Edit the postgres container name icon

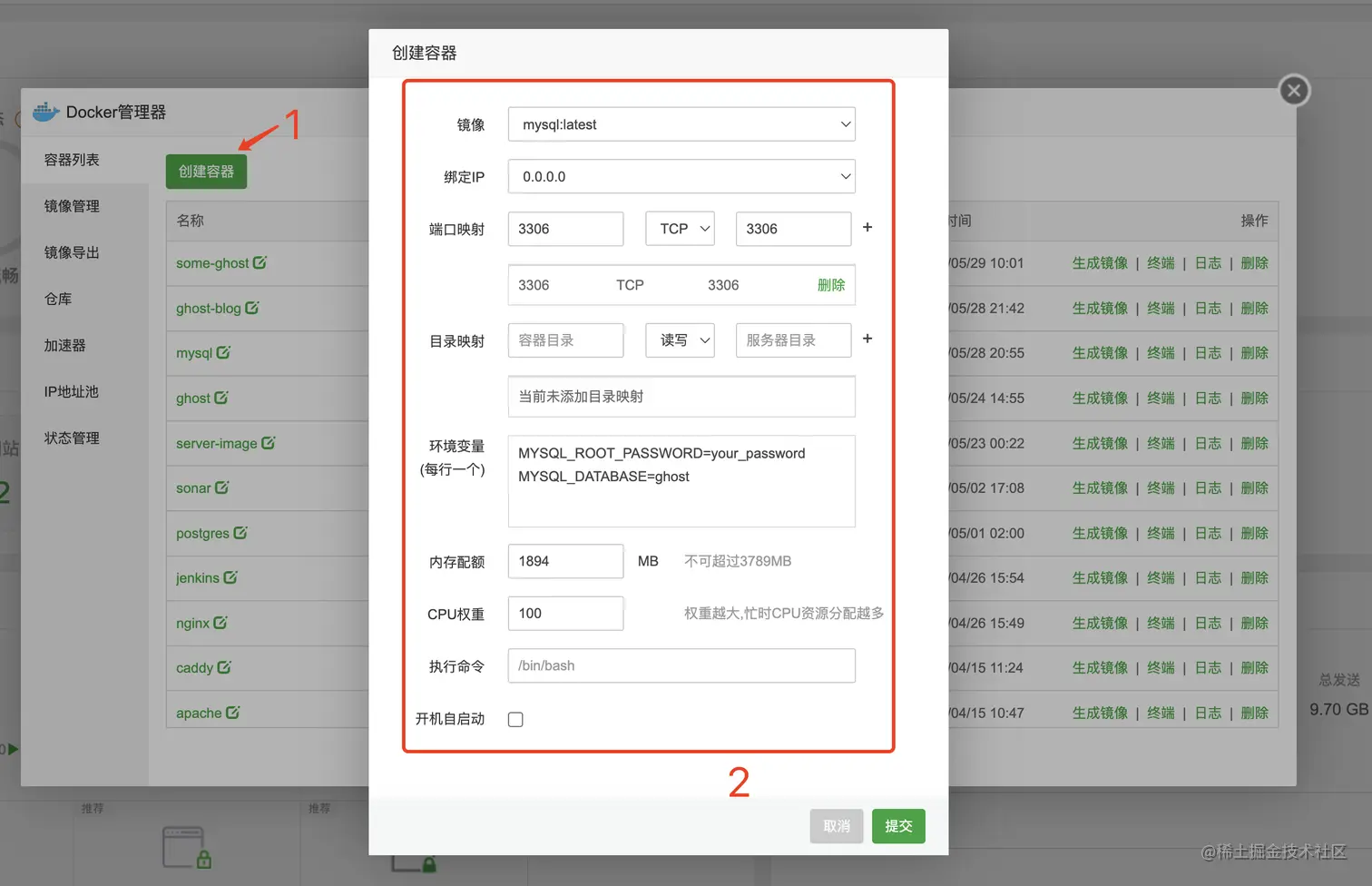[x=240, y=533]
